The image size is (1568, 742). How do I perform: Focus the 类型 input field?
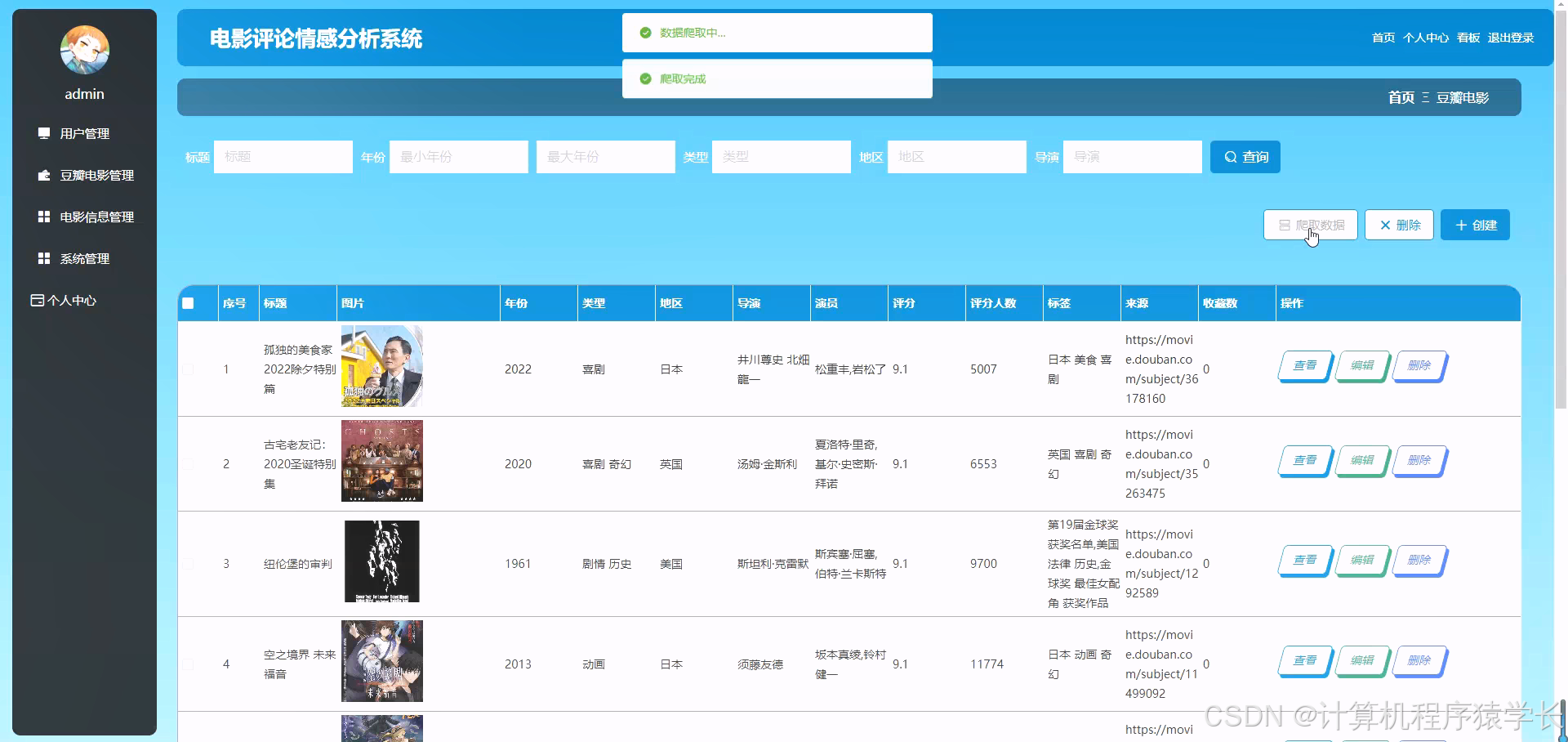pos(782,157)
